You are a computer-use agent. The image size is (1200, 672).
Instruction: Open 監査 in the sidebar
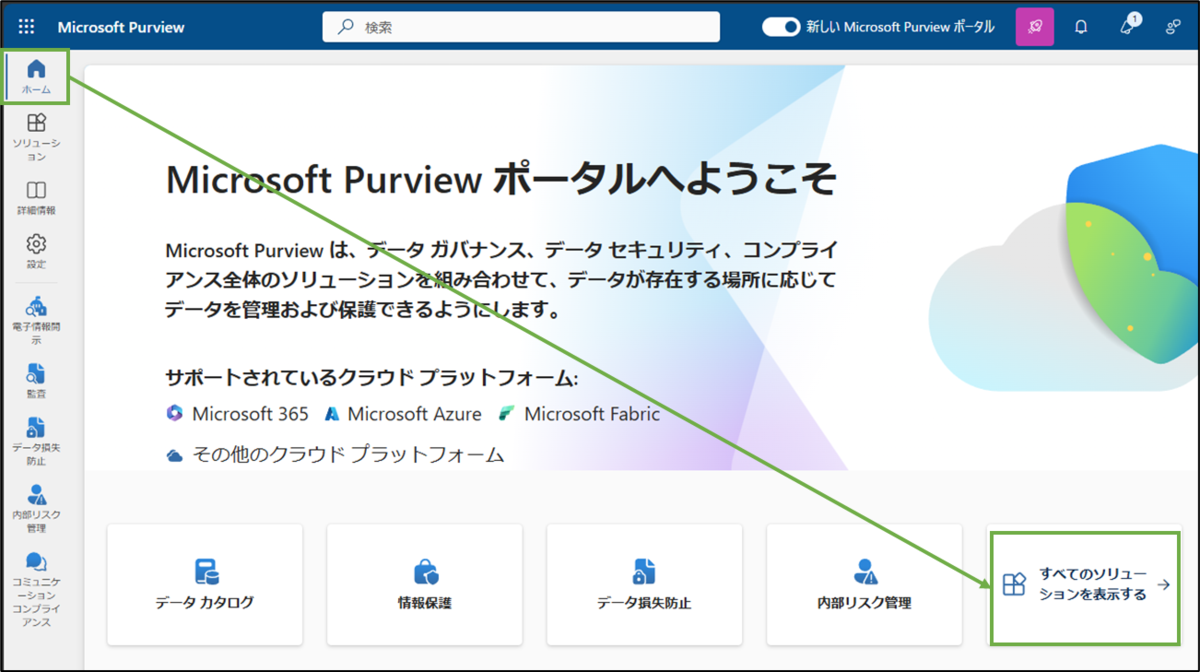36,380
